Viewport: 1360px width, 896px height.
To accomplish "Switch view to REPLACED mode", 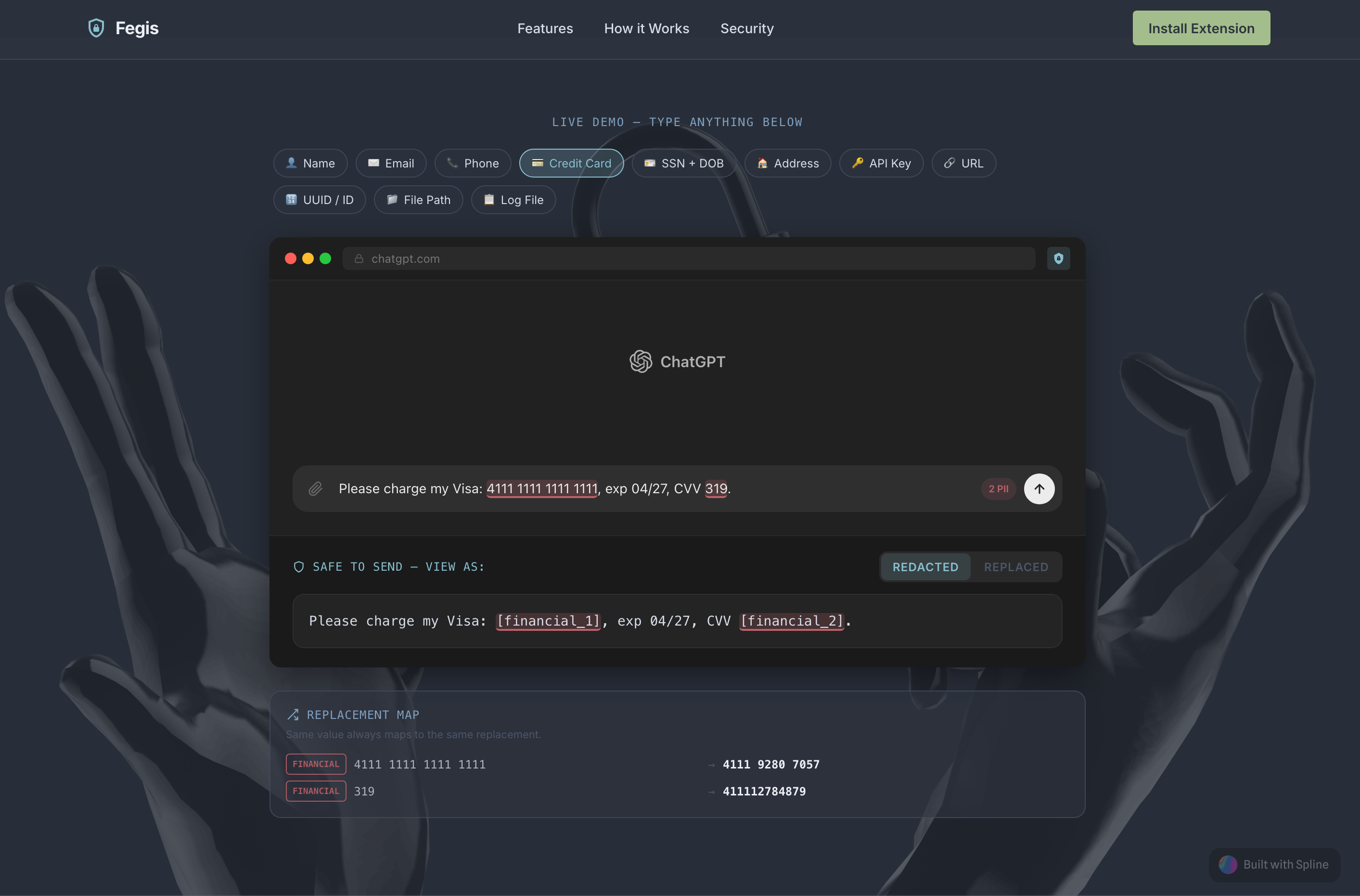I will click(x=1015, y=567).
